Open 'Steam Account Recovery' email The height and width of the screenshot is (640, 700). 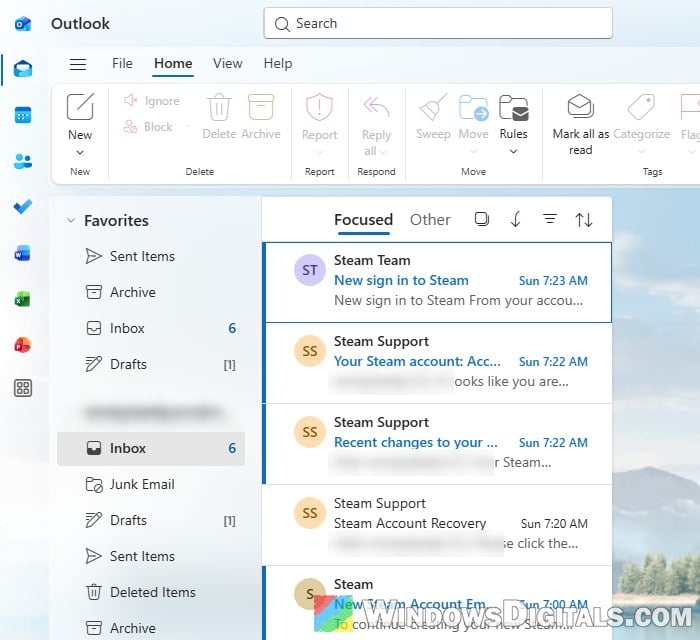tap(438, 525)
